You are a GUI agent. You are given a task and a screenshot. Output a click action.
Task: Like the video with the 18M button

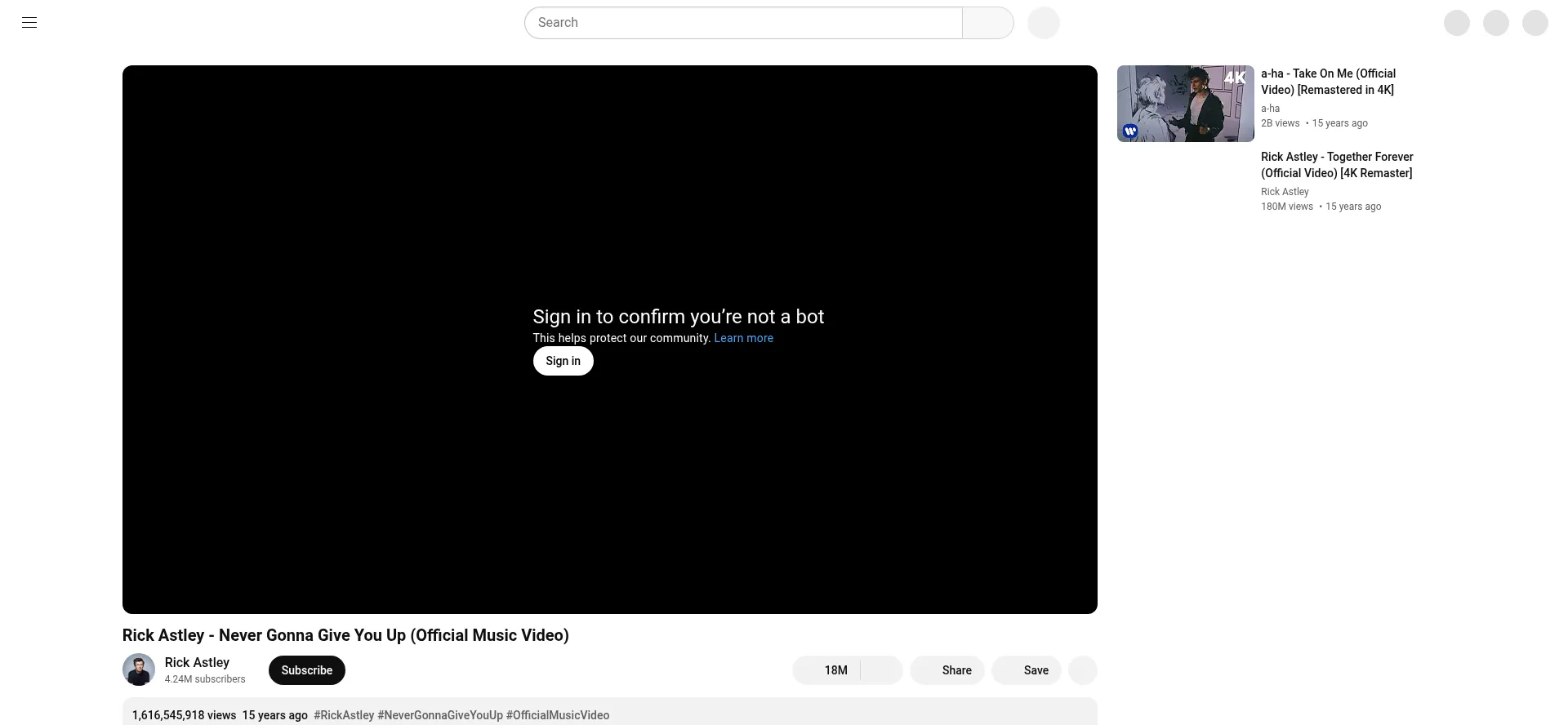826,670
